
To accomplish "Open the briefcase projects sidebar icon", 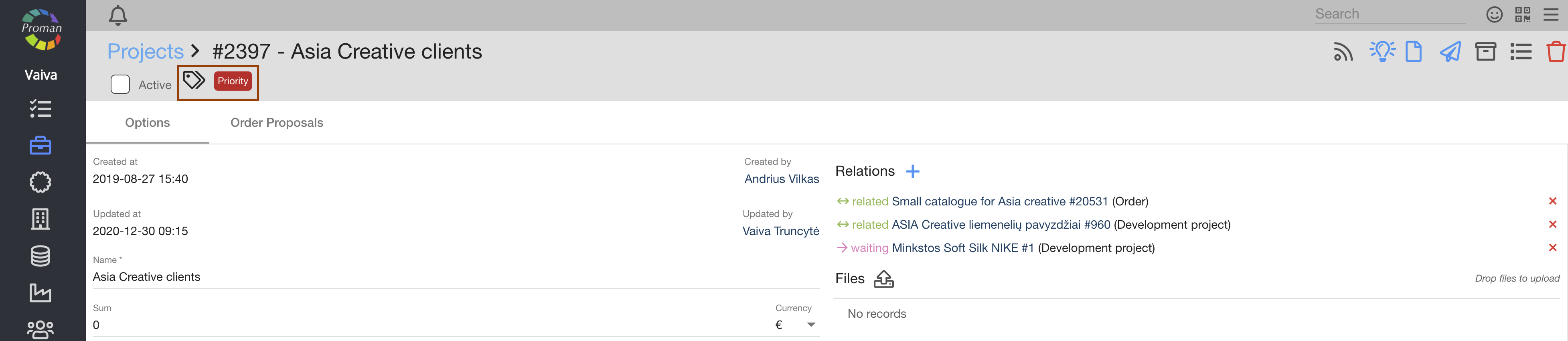I will 40,146.
